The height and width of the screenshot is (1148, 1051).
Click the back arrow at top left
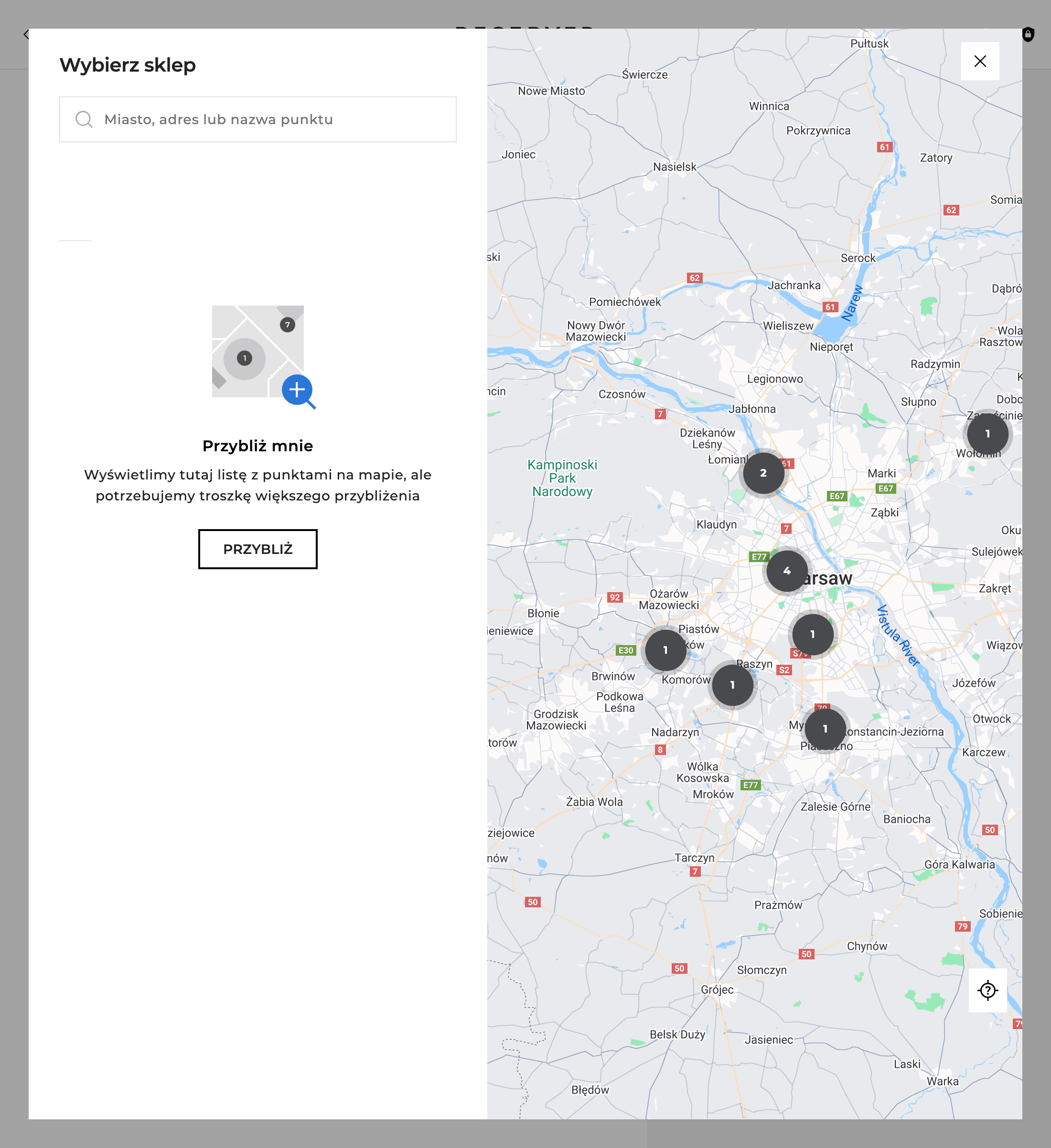point(26,34)
